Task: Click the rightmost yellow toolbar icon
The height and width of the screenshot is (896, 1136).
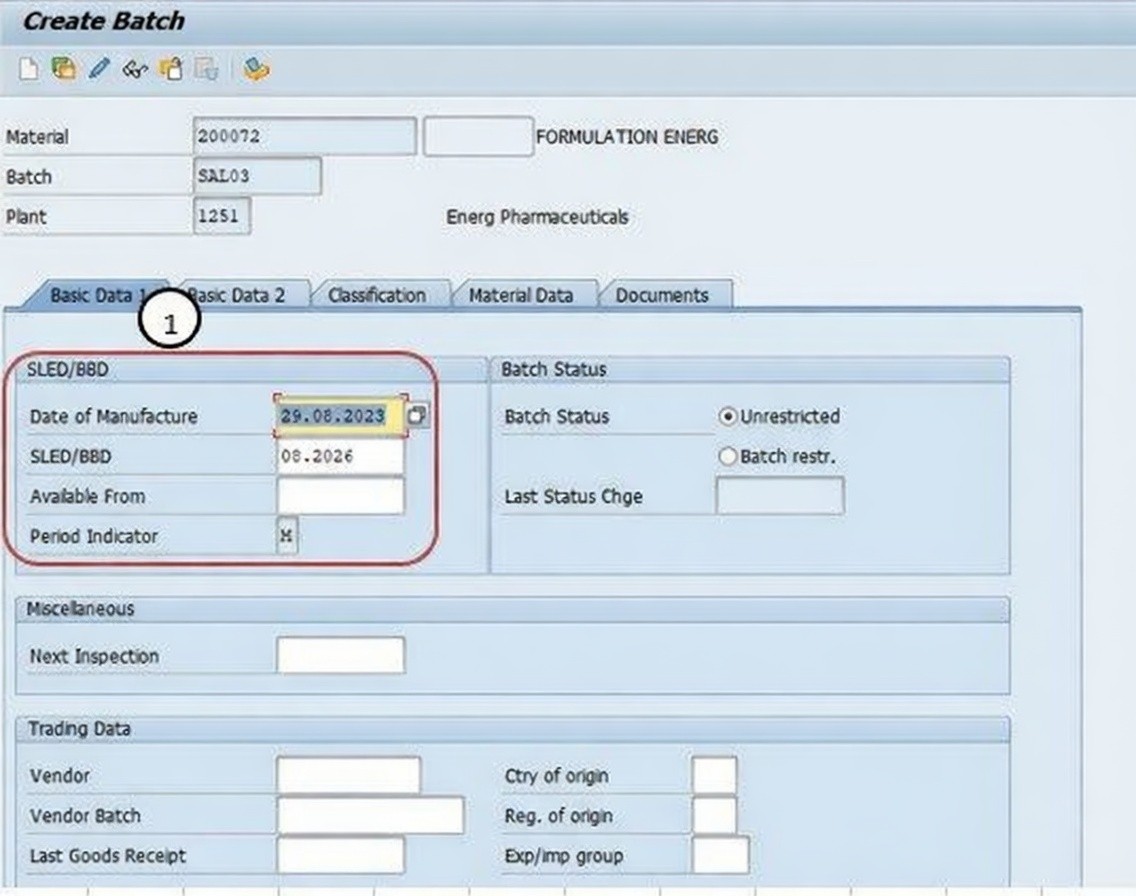Action: click(x=256, y=69)
